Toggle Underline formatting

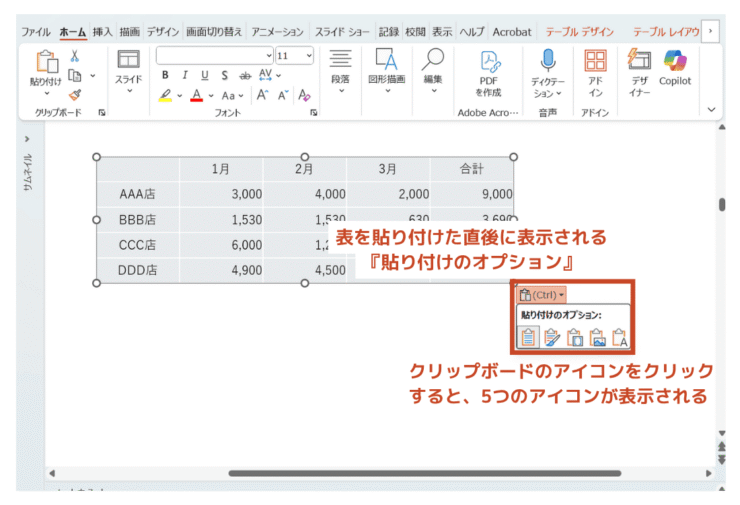[205, 75]
